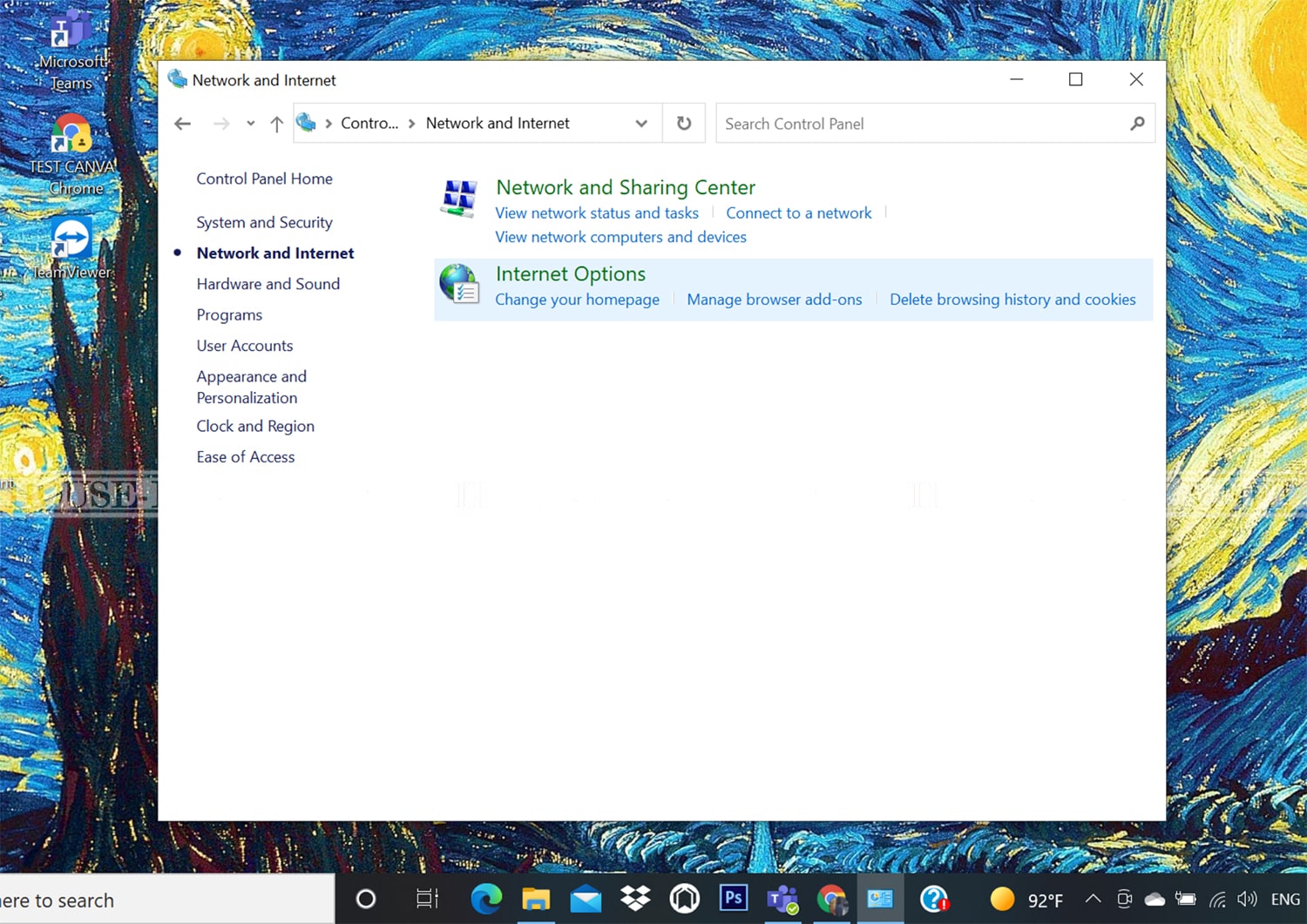
Task: Open Clock and Region category
Action: pyautogui.click(x=255, y=426)
